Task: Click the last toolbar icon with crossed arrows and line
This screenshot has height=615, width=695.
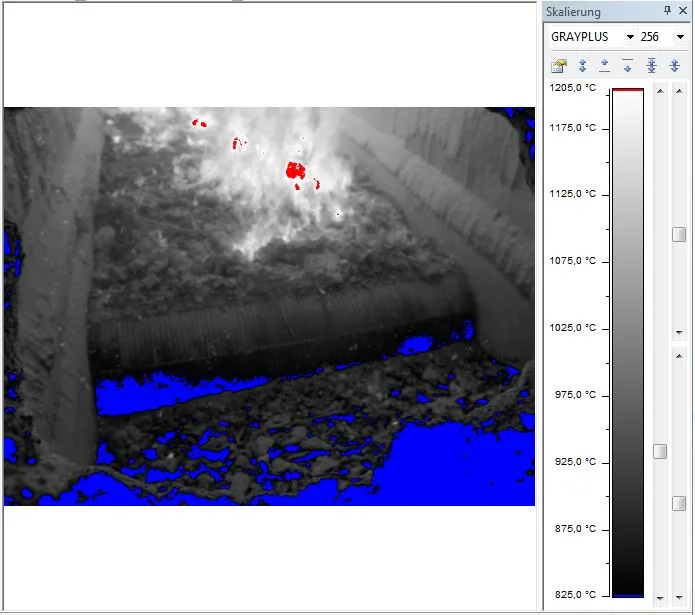Action: 675,66
